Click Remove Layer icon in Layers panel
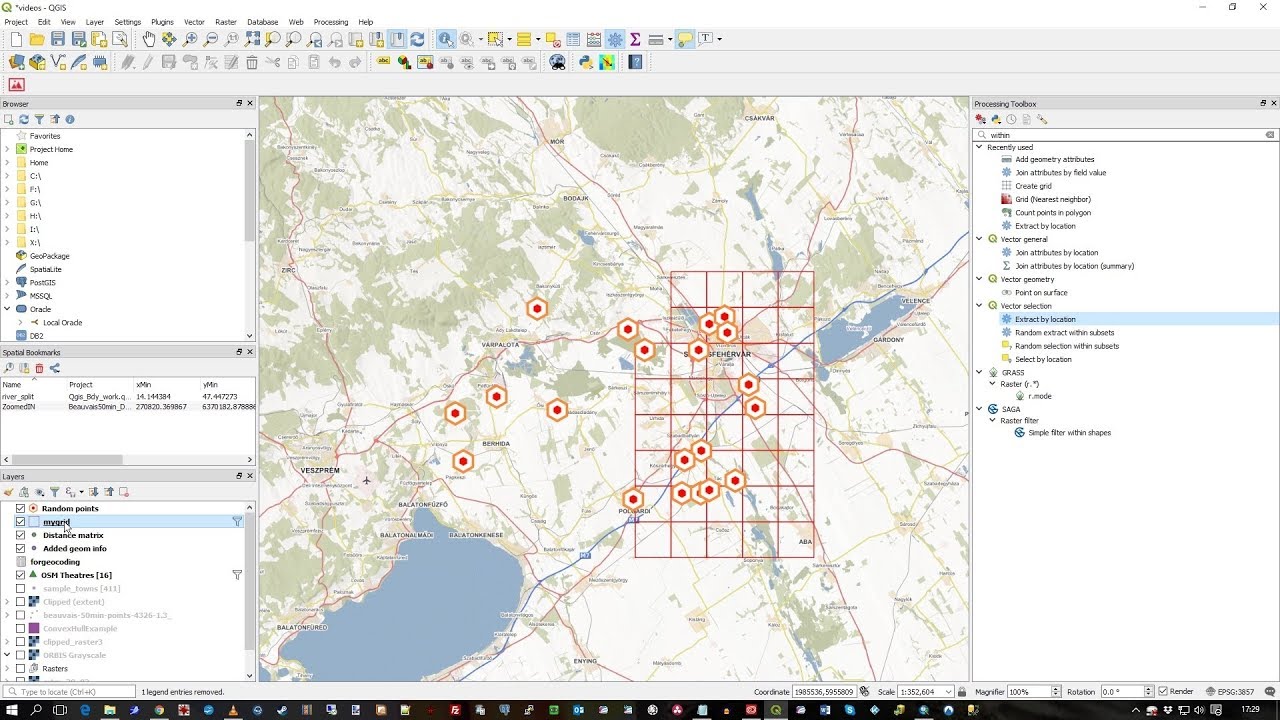The width and height of the screenshot is (1280, 720). coord(124,492)
